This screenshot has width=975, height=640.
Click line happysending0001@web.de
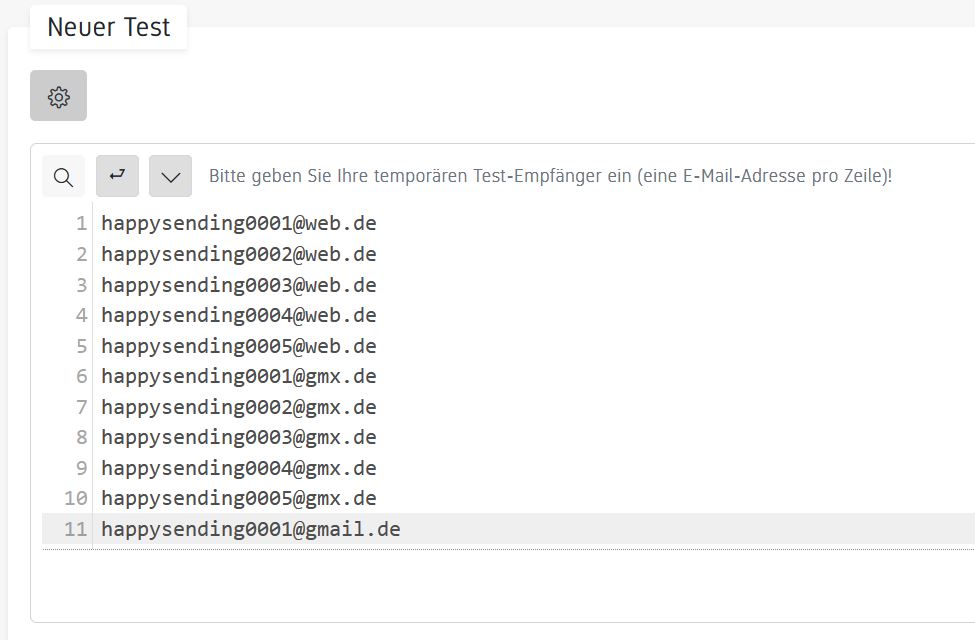click(239, 223)
